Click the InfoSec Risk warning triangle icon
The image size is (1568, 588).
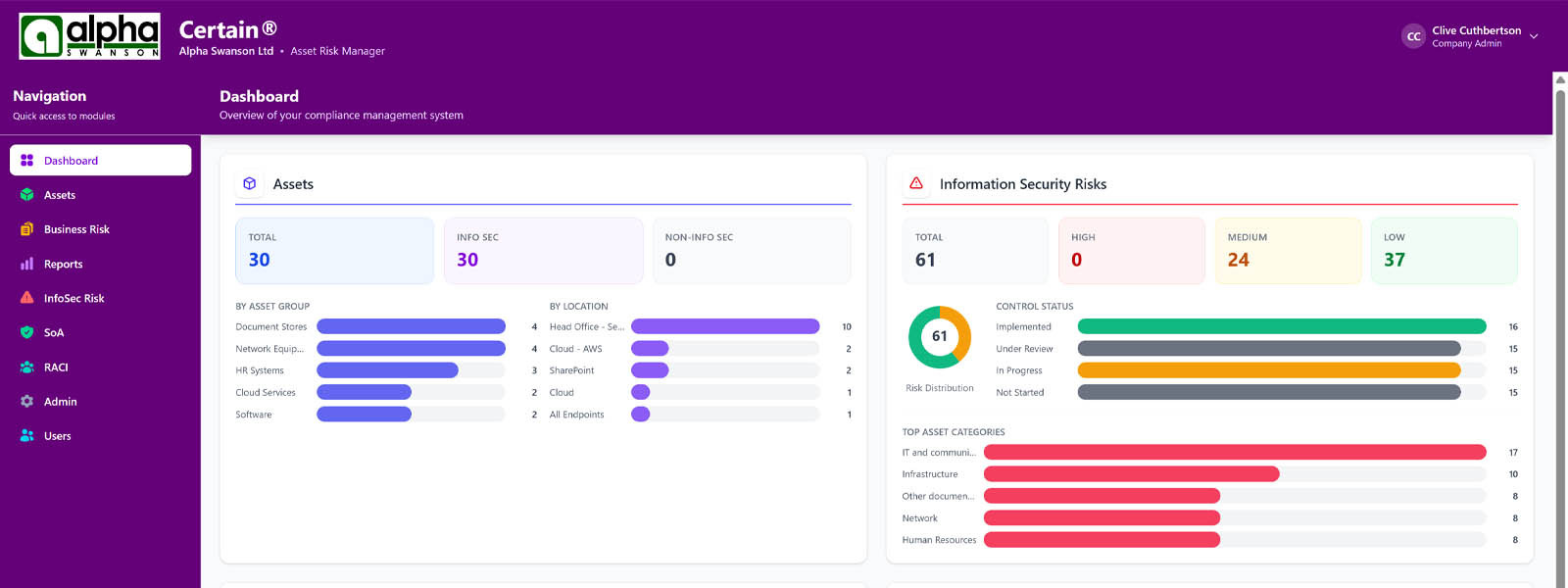(27, 298)
